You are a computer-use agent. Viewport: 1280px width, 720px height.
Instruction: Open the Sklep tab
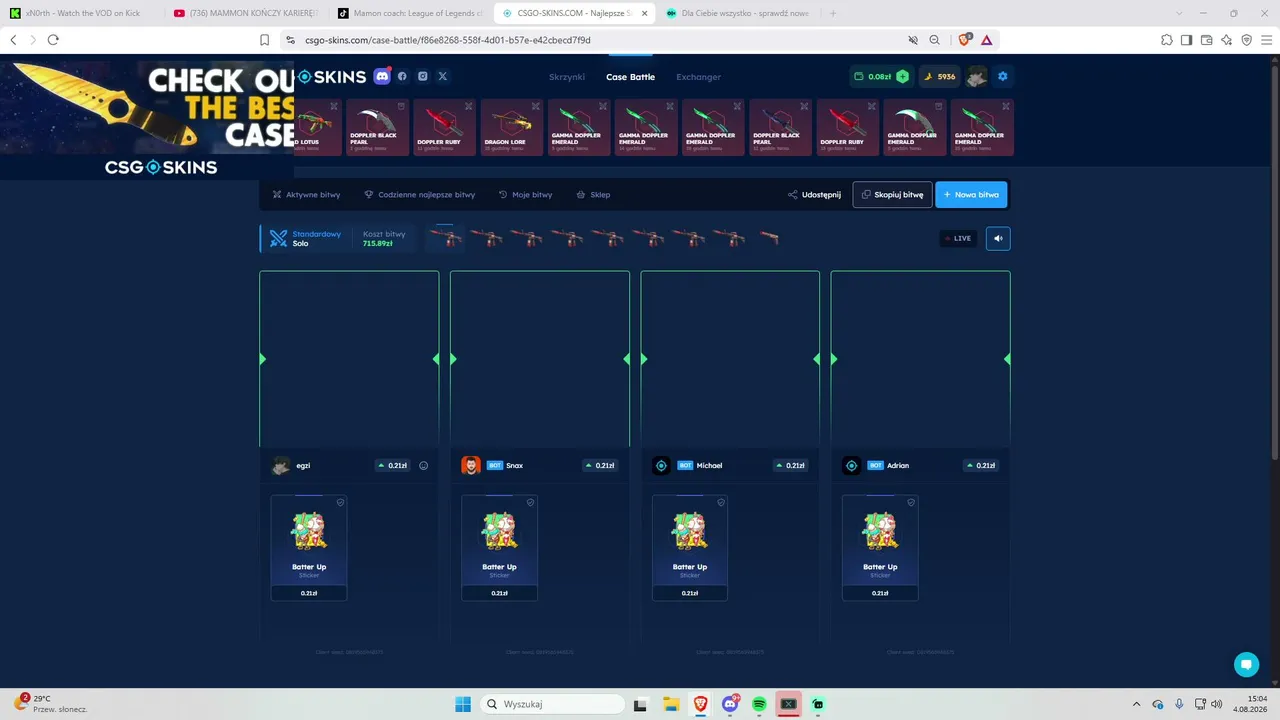(x=593, y=195)
